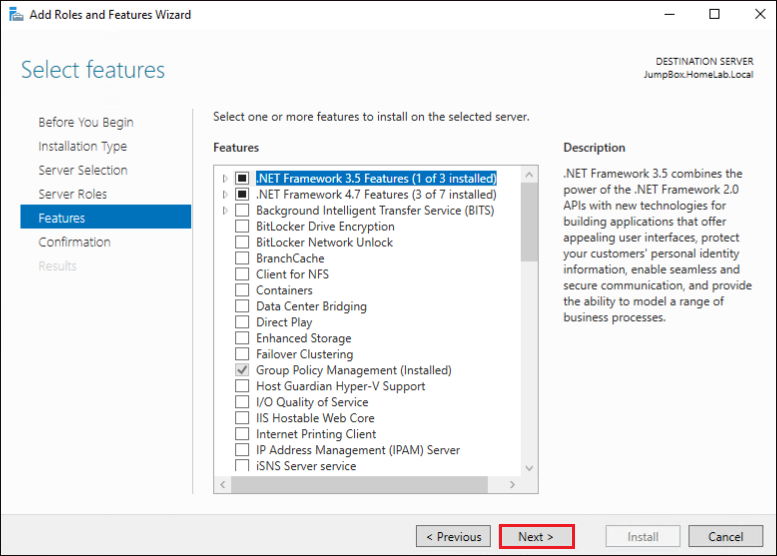Go to the Before You Begin step
The height and width of the screenshot is (556, 777).
tap(86, 122)
